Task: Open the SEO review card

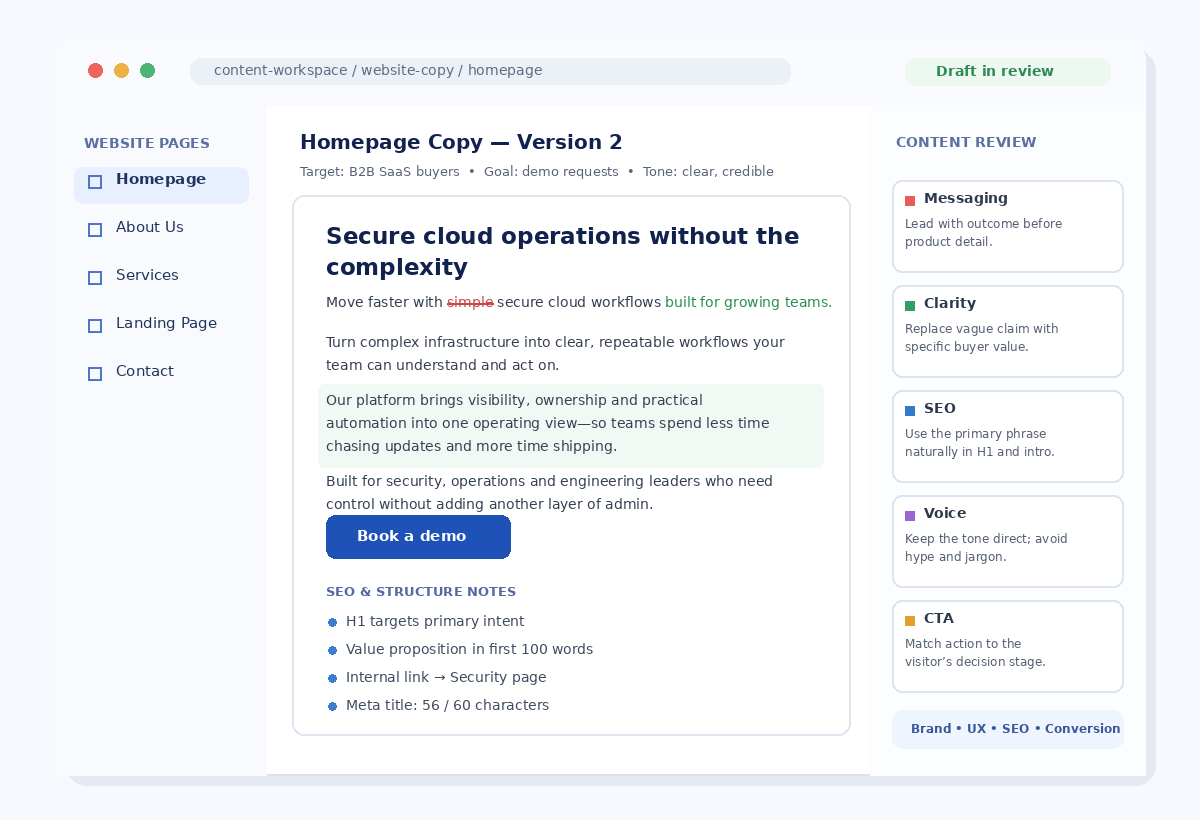Action: point(1008,437)
